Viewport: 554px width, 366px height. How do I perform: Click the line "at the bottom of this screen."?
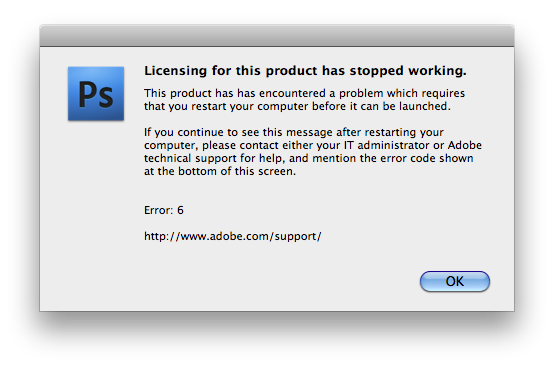click(220, 171)
